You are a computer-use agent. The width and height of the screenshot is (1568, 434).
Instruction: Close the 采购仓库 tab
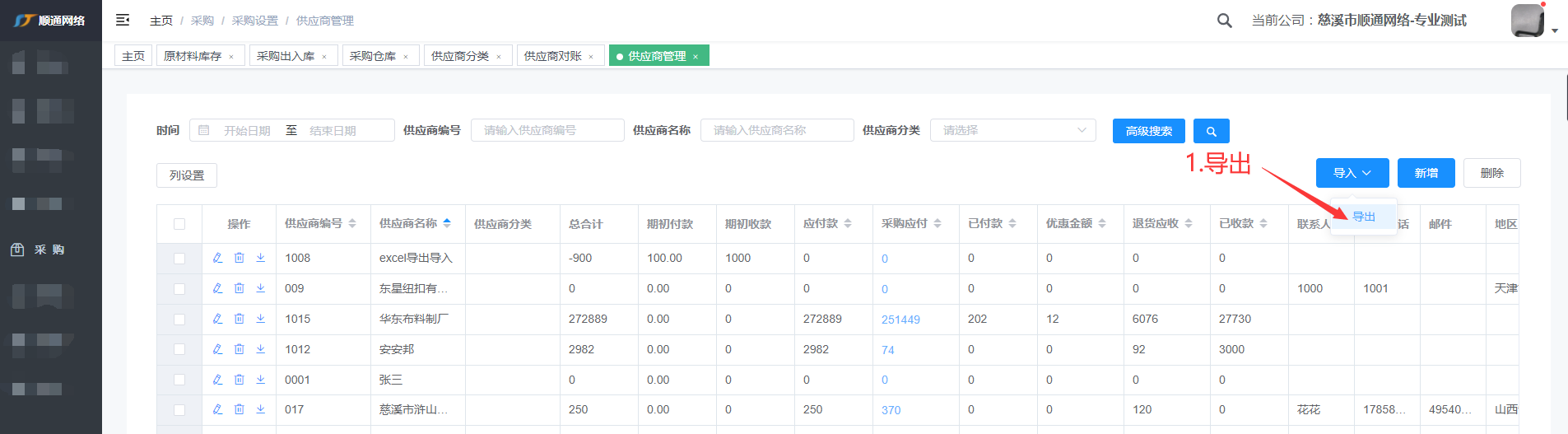tap(406, 57)
